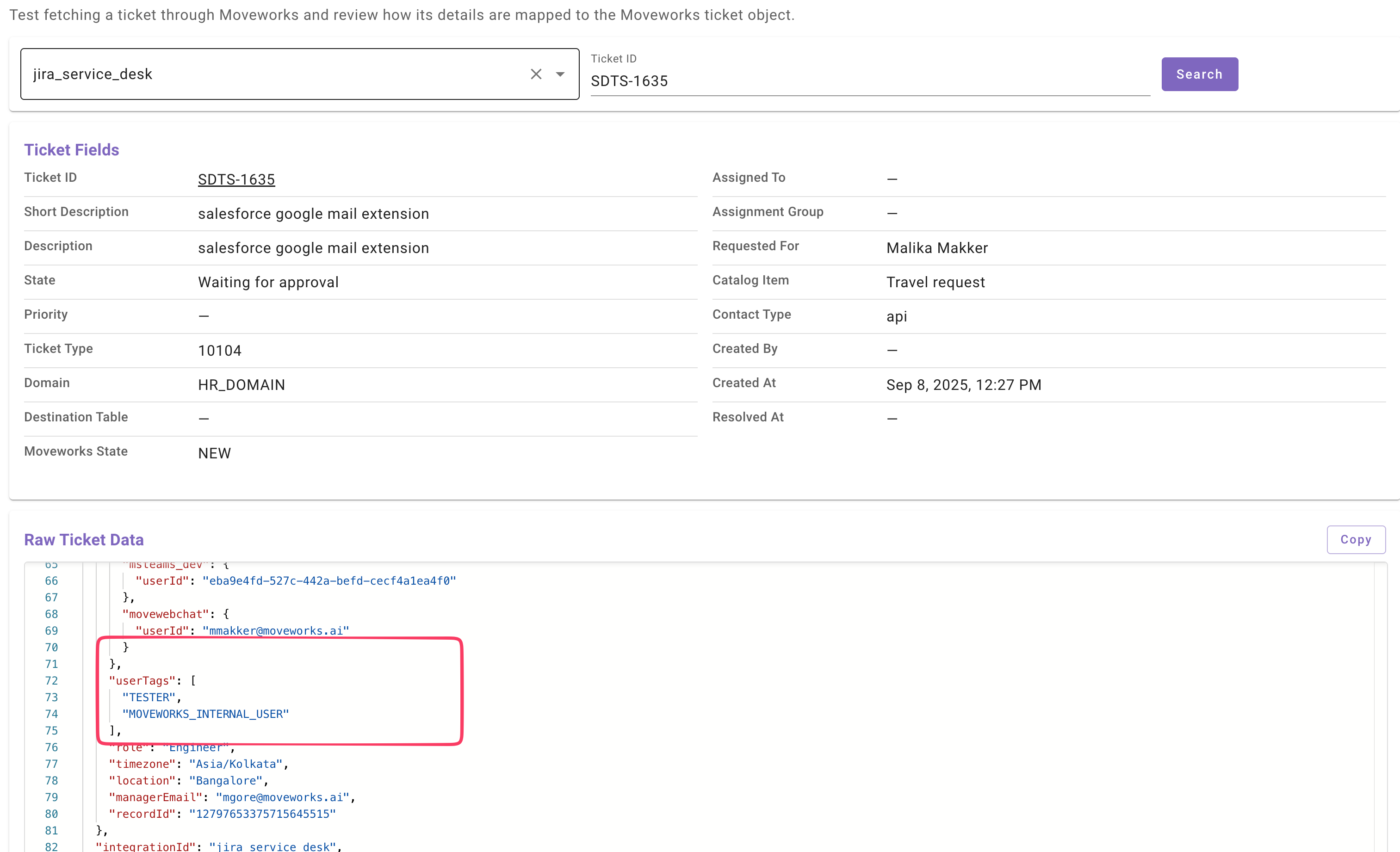
Task: Click the Ticket Fields heading
Action: coord(72,149)
